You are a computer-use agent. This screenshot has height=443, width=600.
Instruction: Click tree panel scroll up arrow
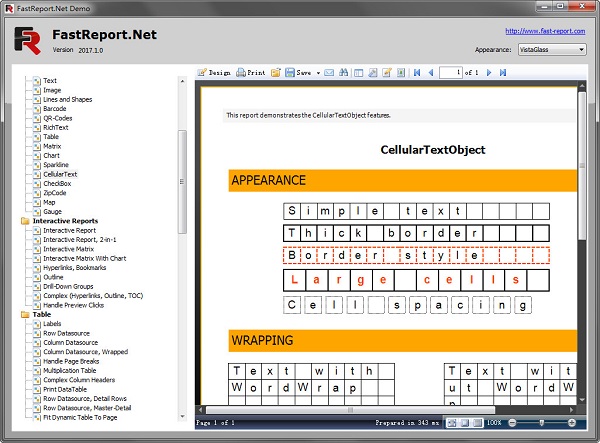tap(182, 81)
